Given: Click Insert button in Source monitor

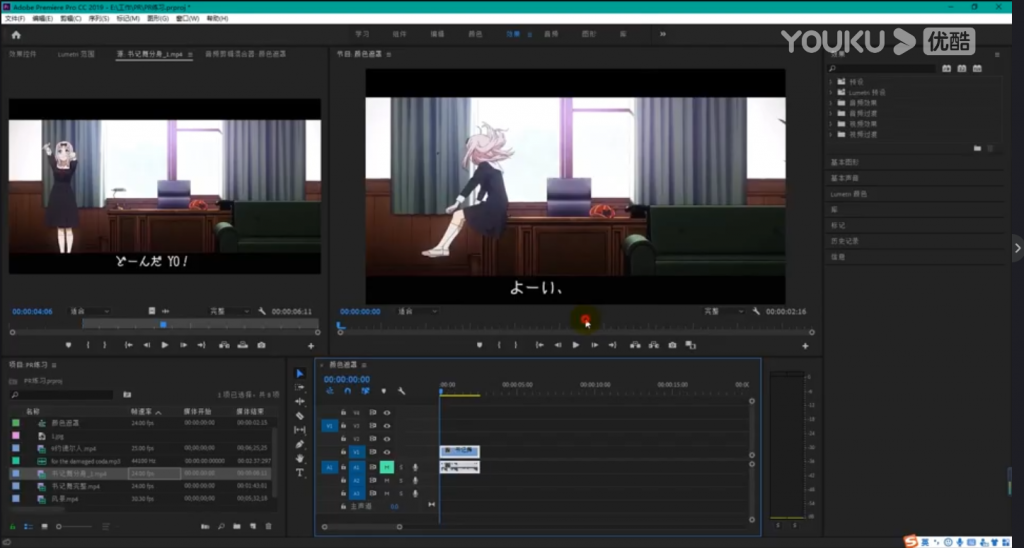Looking at the screenshot, I should (x=224, y=345).
